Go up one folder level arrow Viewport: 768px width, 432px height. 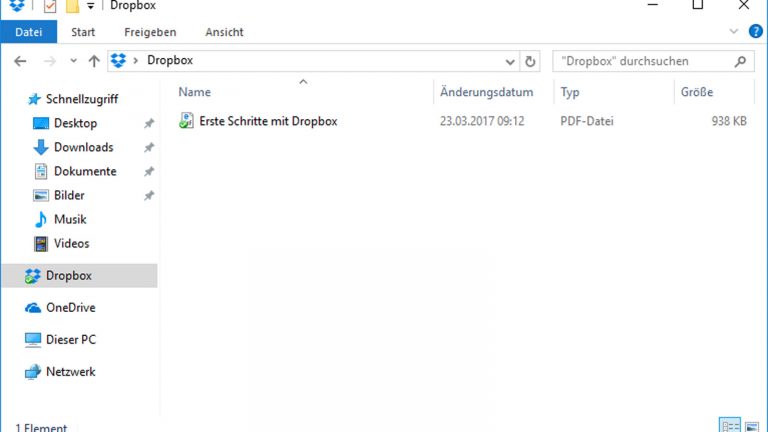[x=94, y=61]
